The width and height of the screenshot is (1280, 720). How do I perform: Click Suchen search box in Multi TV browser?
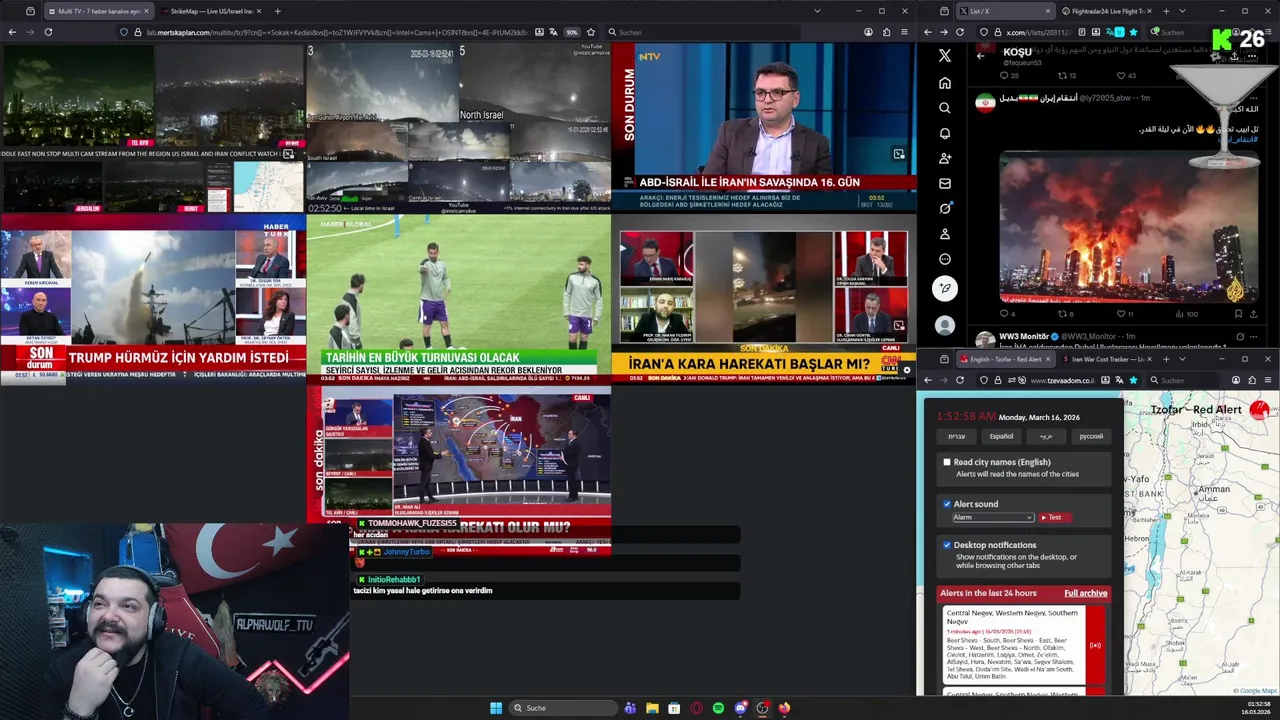tap(703, 32)
